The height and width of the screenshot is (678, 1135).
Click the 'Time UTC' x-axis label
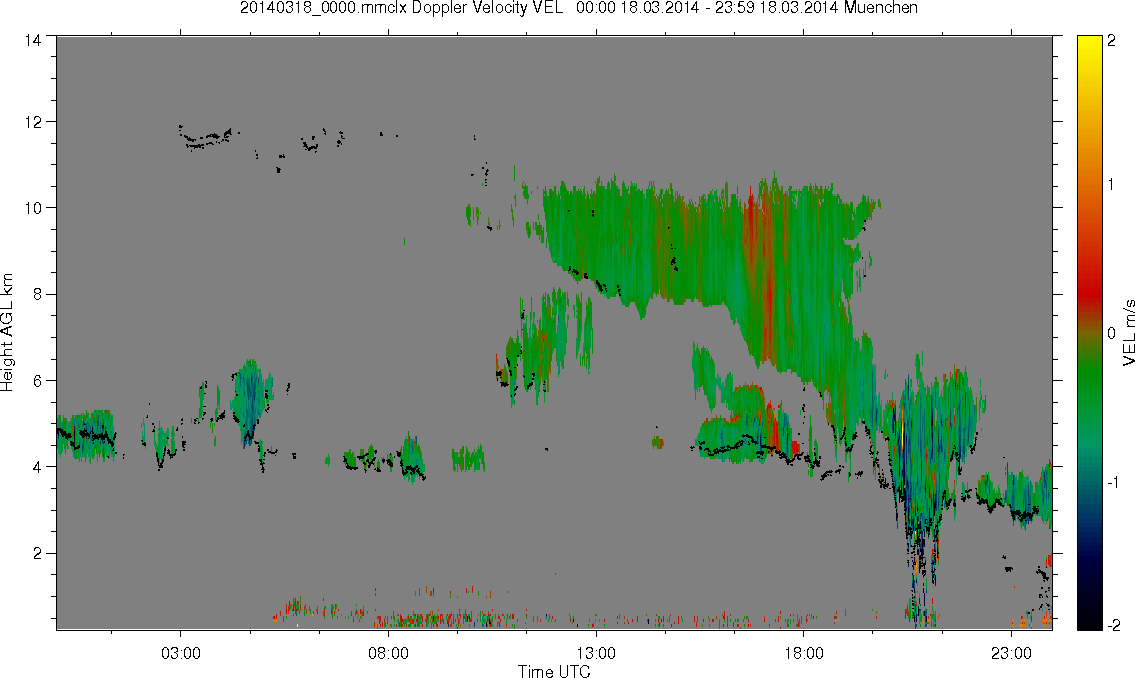[x=554, y=671]
